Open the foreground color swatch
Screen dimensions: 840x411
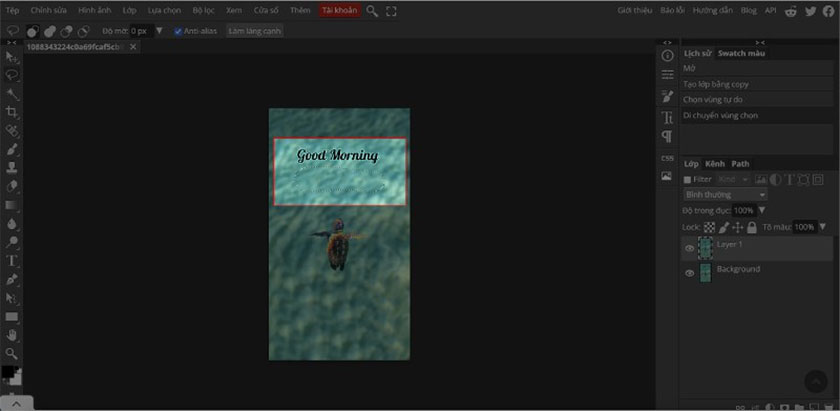[8, 372]
